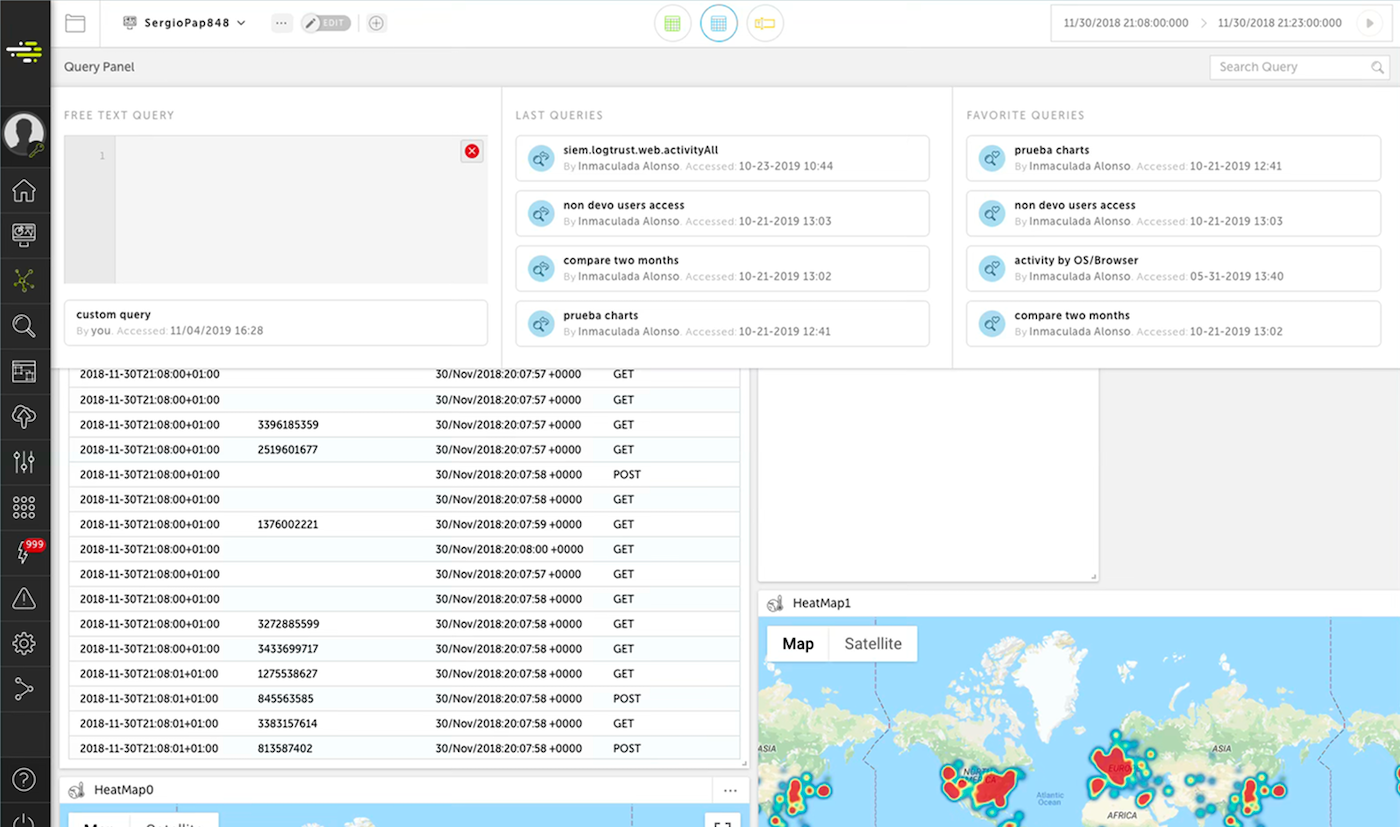Click the Search Query input field
The height and width of the screenshot is (827, 1400).
1290,67
